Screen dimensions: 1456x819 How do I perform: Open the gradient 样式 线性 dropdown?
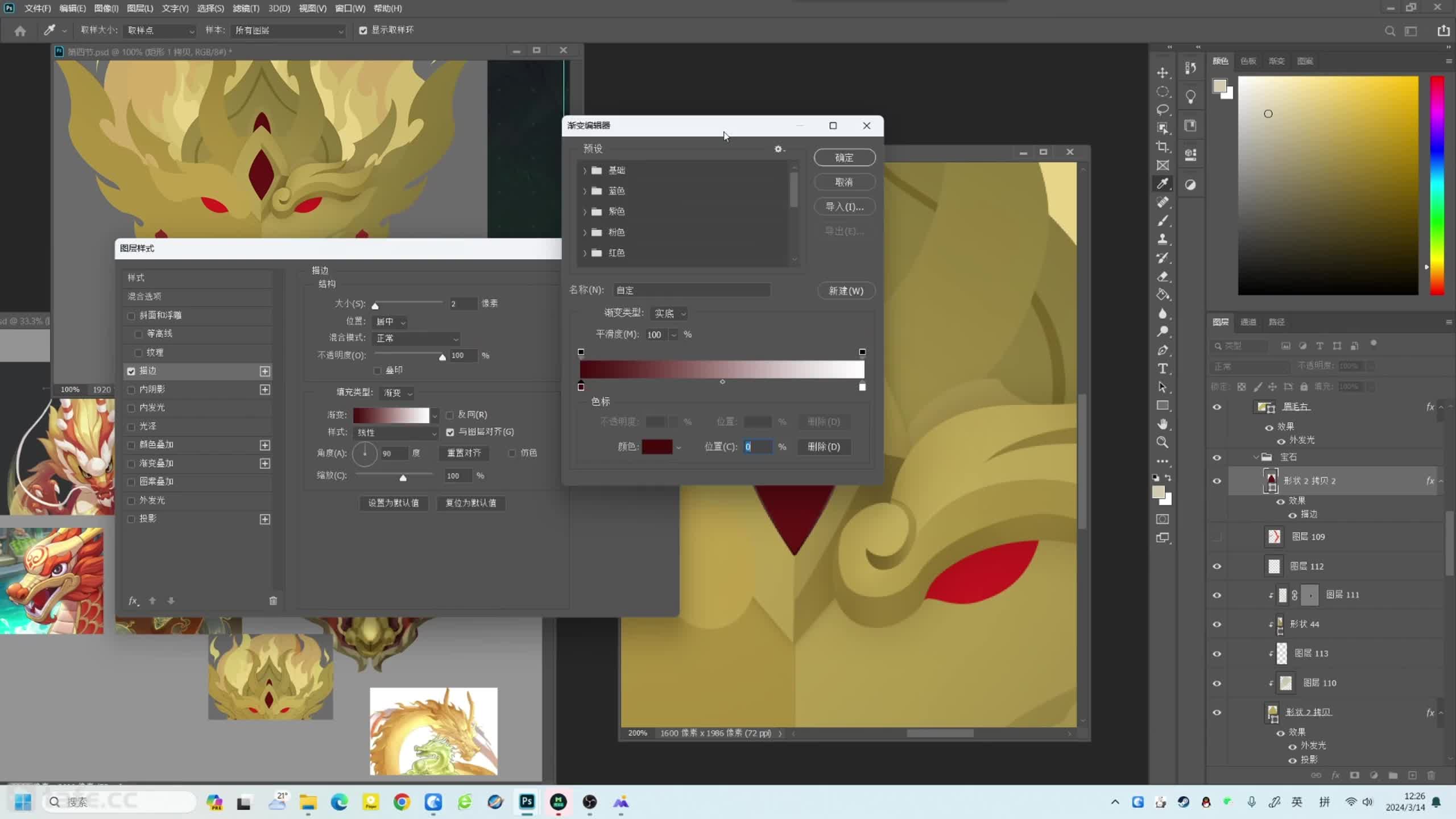396,433
